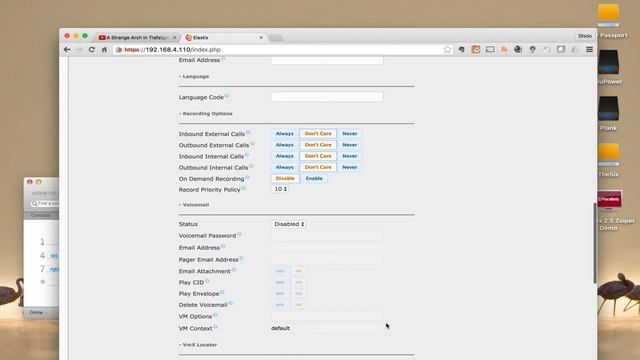Image resolution: width=640 pixels, height=360 pixels.
Task: Click the VM Context field showing default
Action: pos(327,328)
